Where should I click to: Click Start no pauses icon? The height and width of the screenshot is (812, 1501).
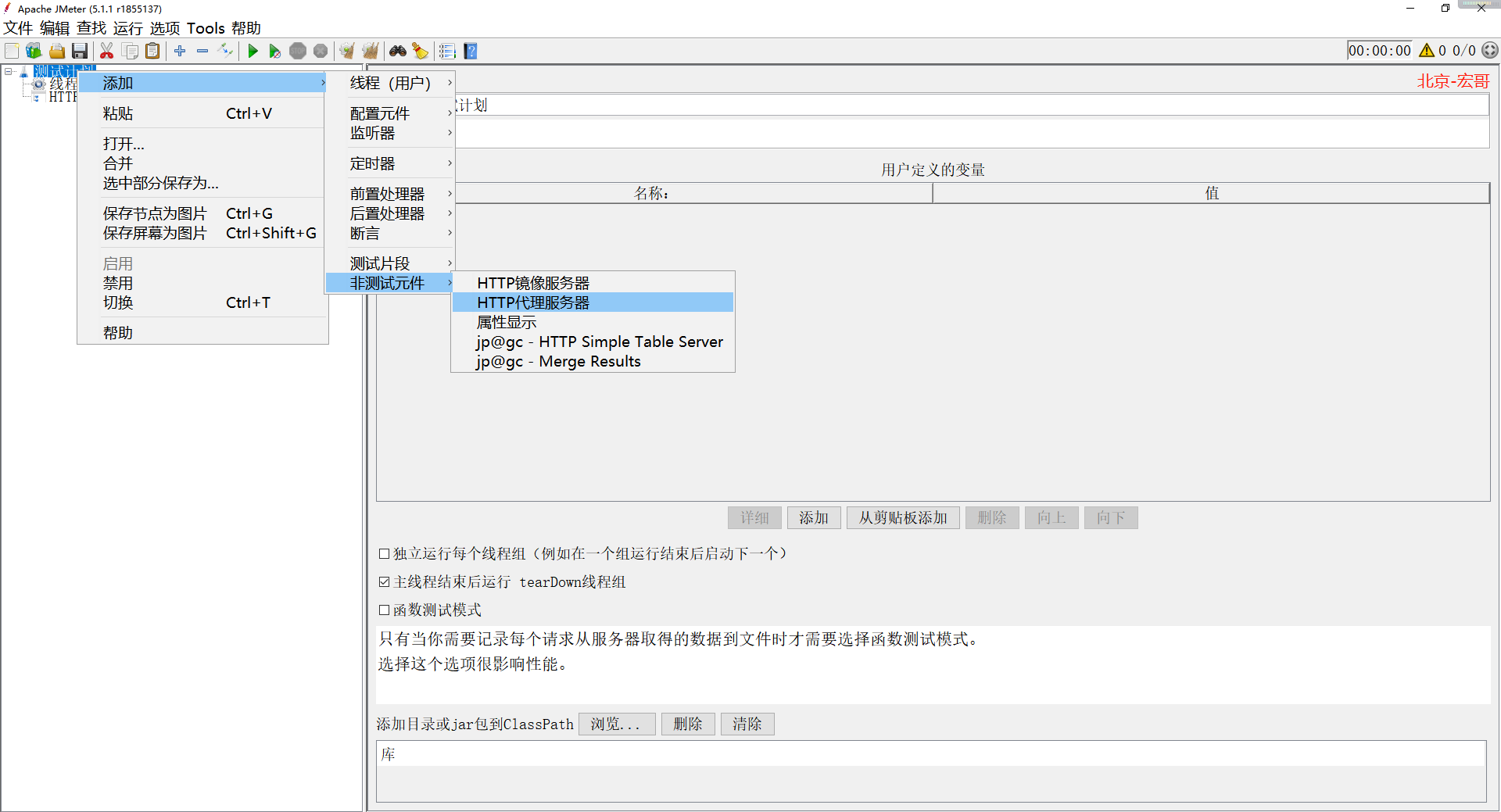(275, 51)
